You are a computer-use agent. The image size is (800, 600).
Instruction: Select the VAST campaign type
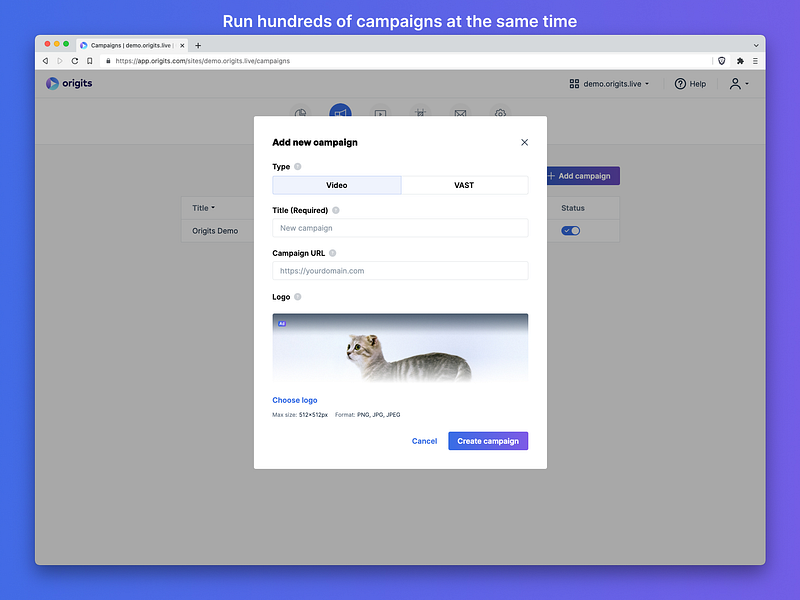464,185
